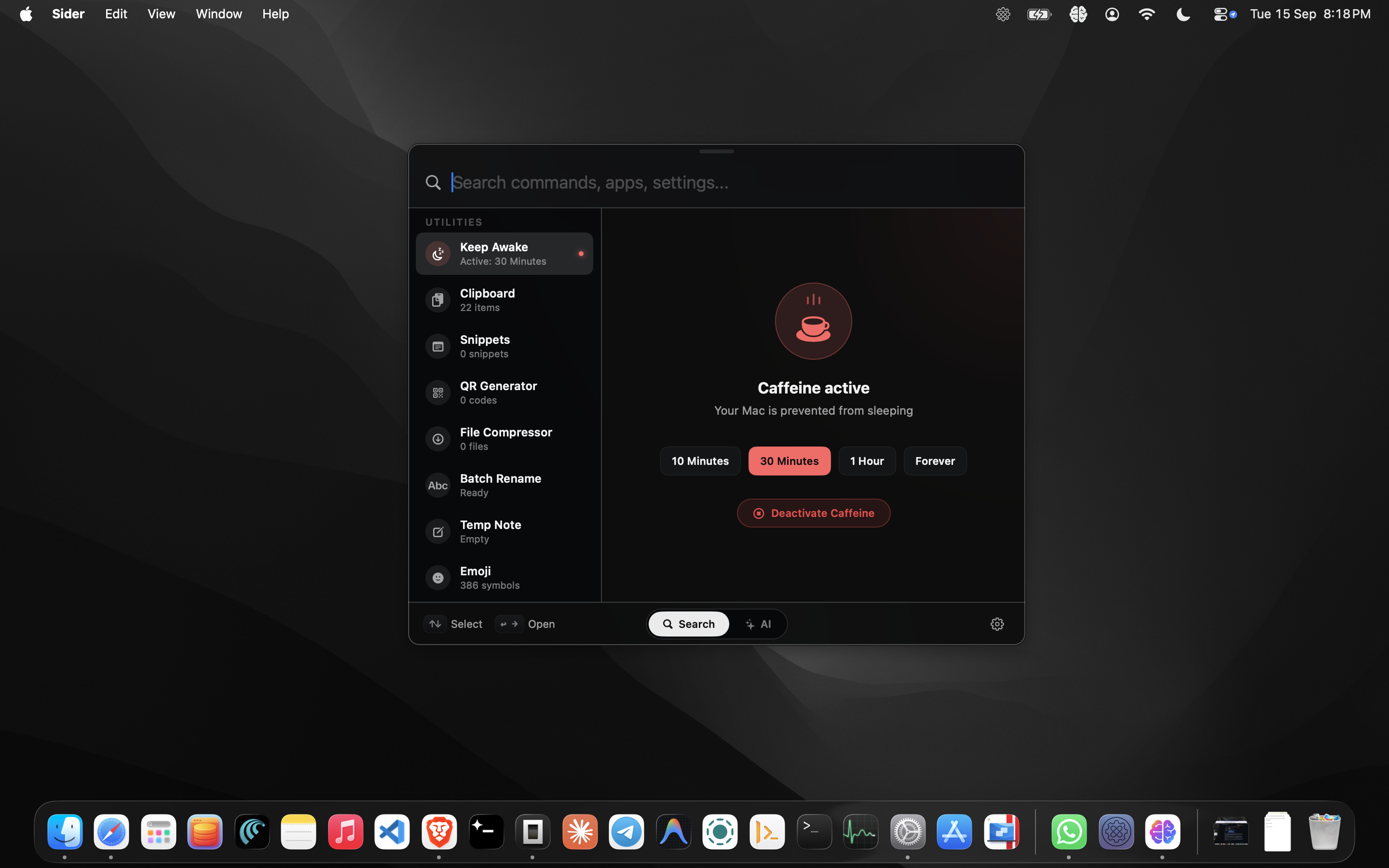Open the Sider app menu
The image size is (1389, 868).
[68, 14]
